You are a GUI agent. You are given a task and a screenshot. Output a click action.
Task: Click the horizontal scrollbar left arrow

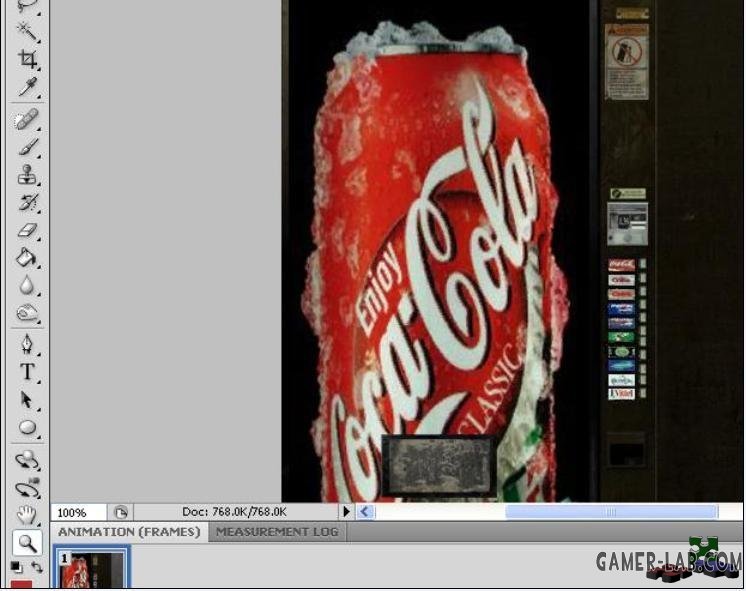(x=366, y=512)
